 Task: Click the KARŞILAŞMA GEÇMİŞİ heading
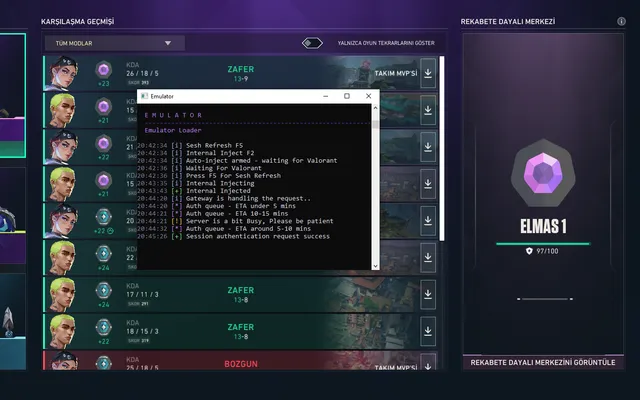click(78, 21)
